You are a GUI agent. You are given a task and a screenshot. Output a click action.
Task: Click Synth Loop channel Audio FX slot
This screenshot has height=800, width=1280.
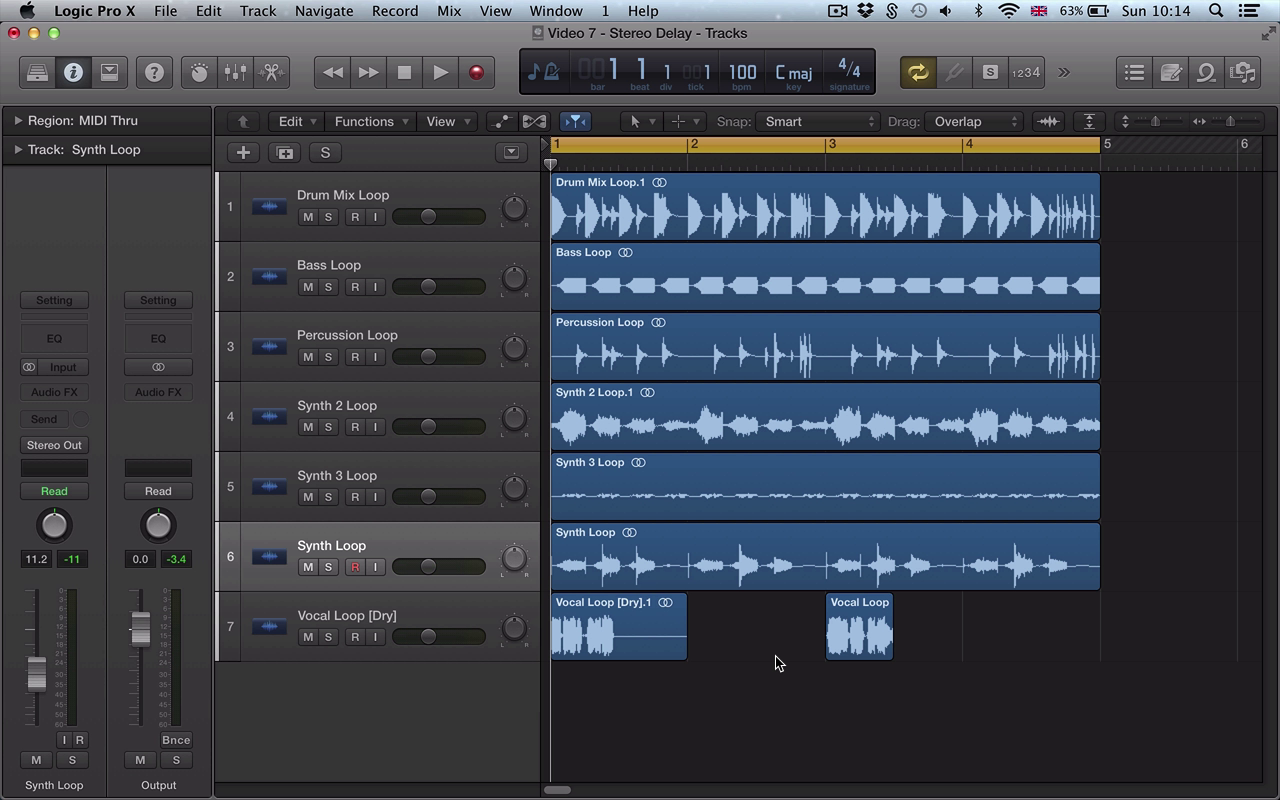tap(54, 392)
